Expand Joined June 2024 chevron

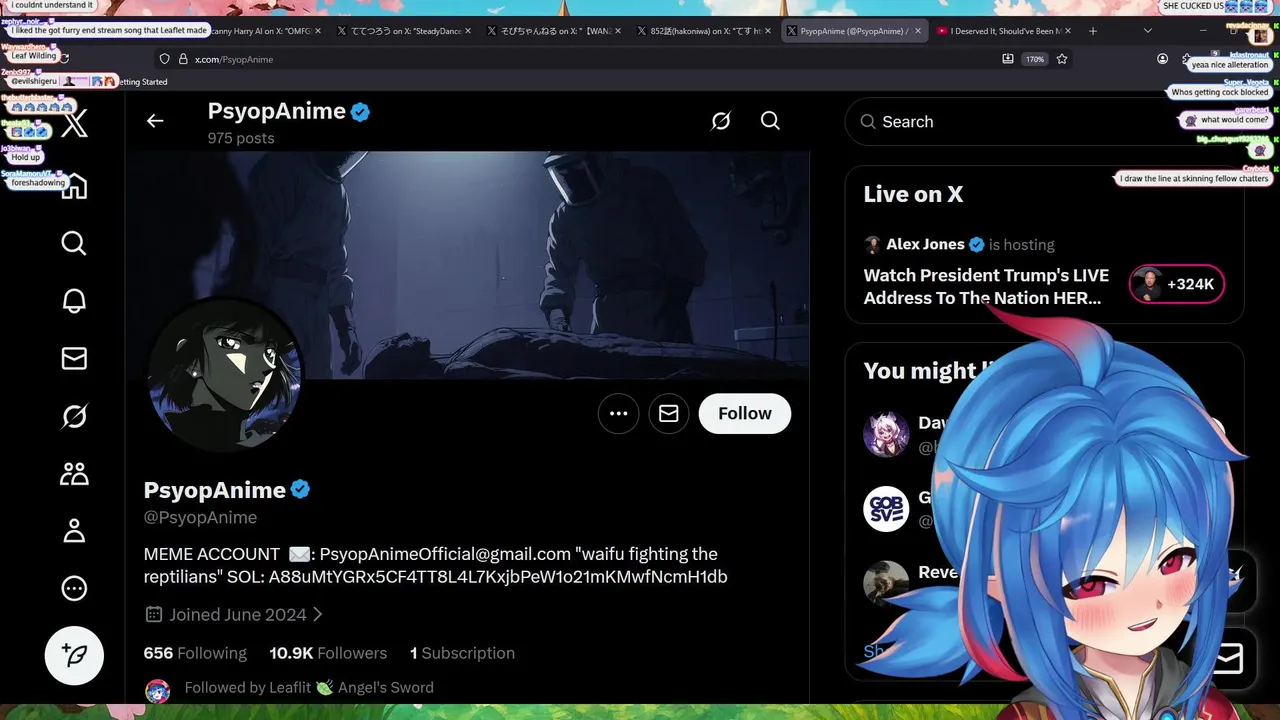pyautogui.click(x=318, y=615)
